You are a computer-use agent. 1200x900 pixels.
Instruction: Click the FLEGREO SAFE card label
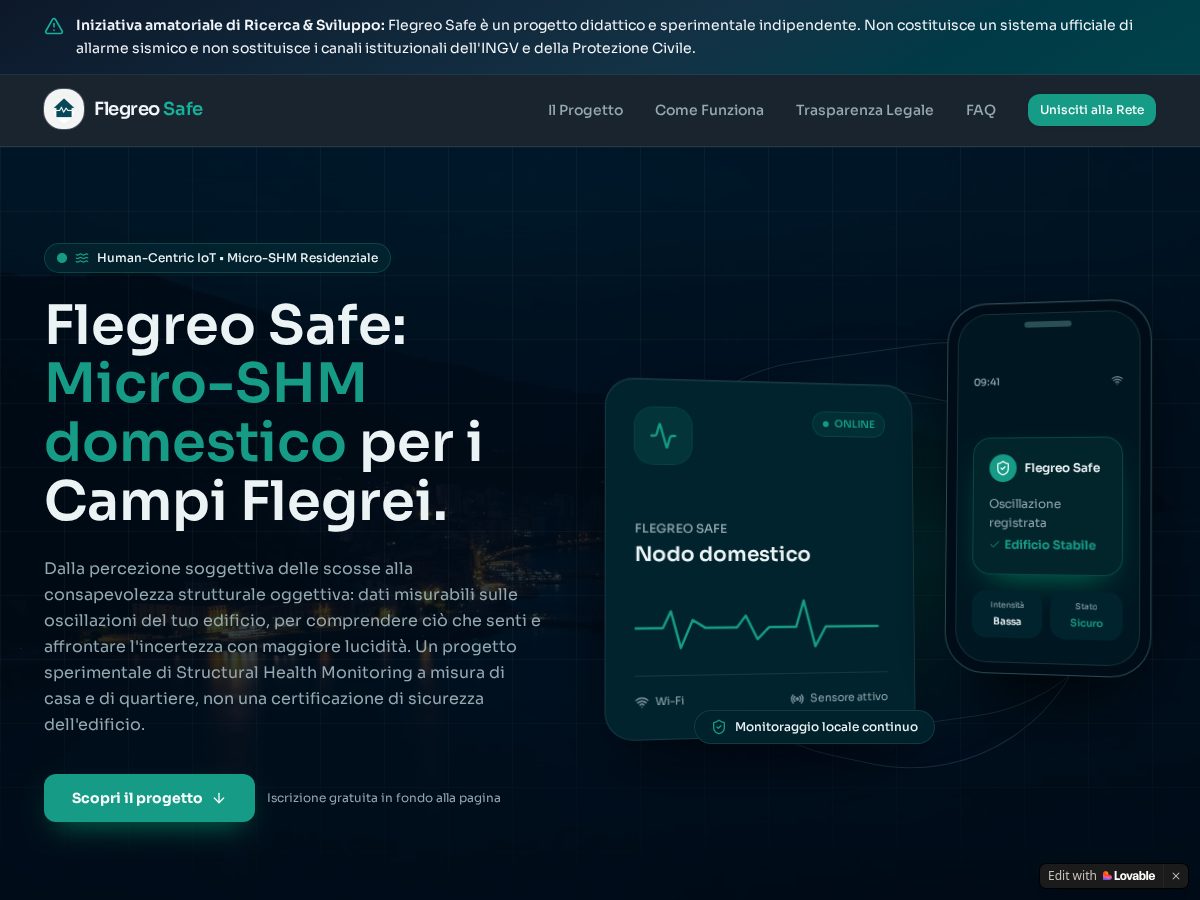(x=681, y=528)
